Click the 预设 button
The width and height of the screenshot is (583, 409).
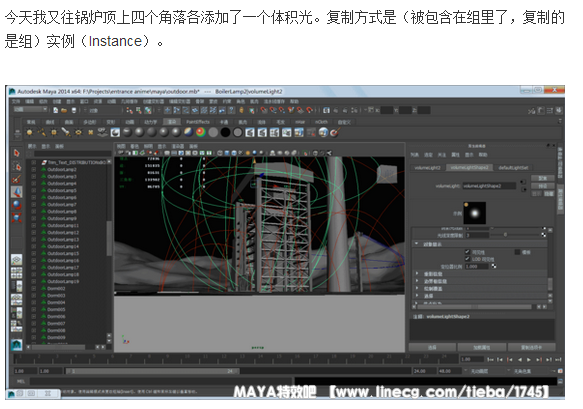pos(542,186)
